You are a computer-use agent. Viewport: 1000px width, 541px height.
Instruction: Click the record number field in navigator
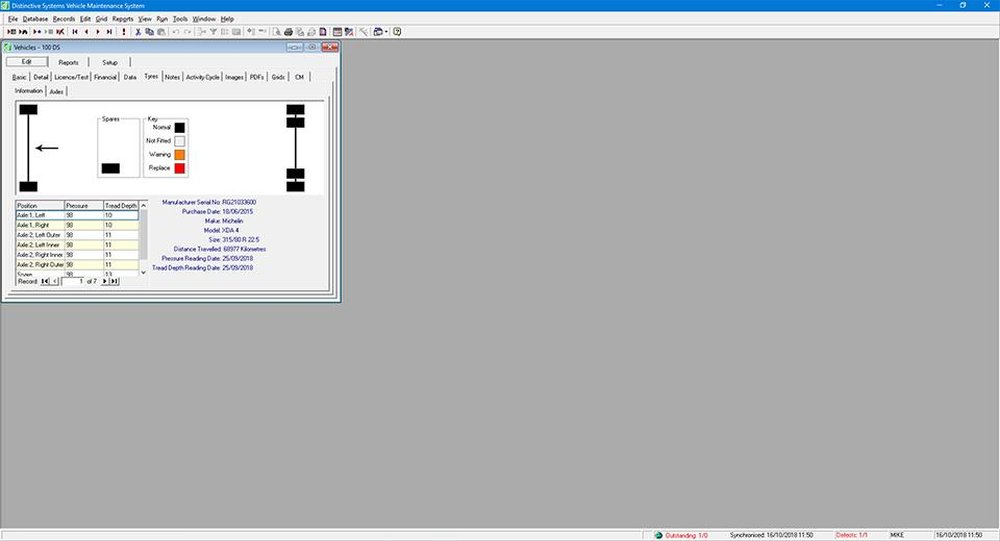73,281
